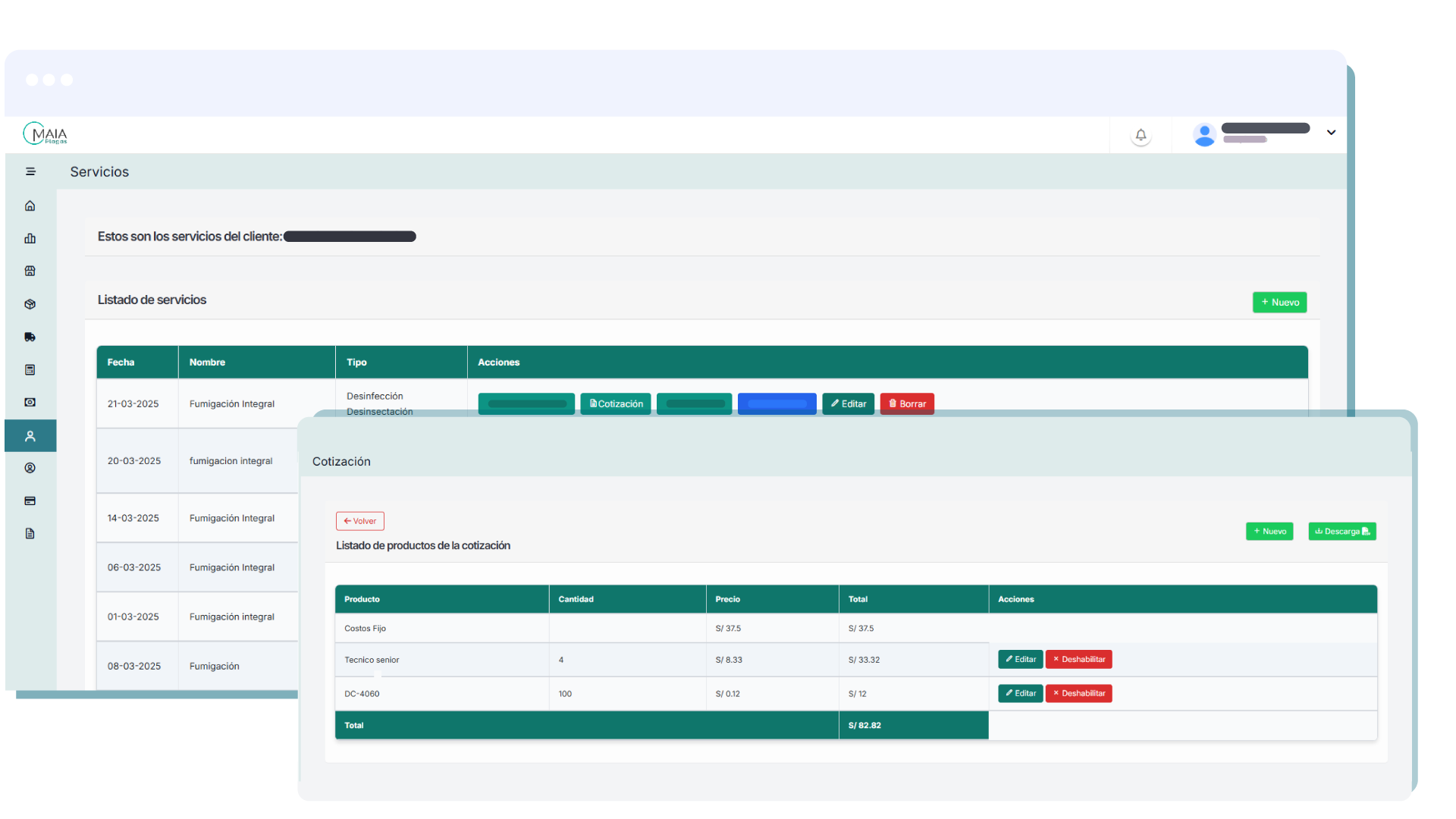1456x819 pixels.
Task: Add new service with Nuevo button
Action: (1279, 303)
